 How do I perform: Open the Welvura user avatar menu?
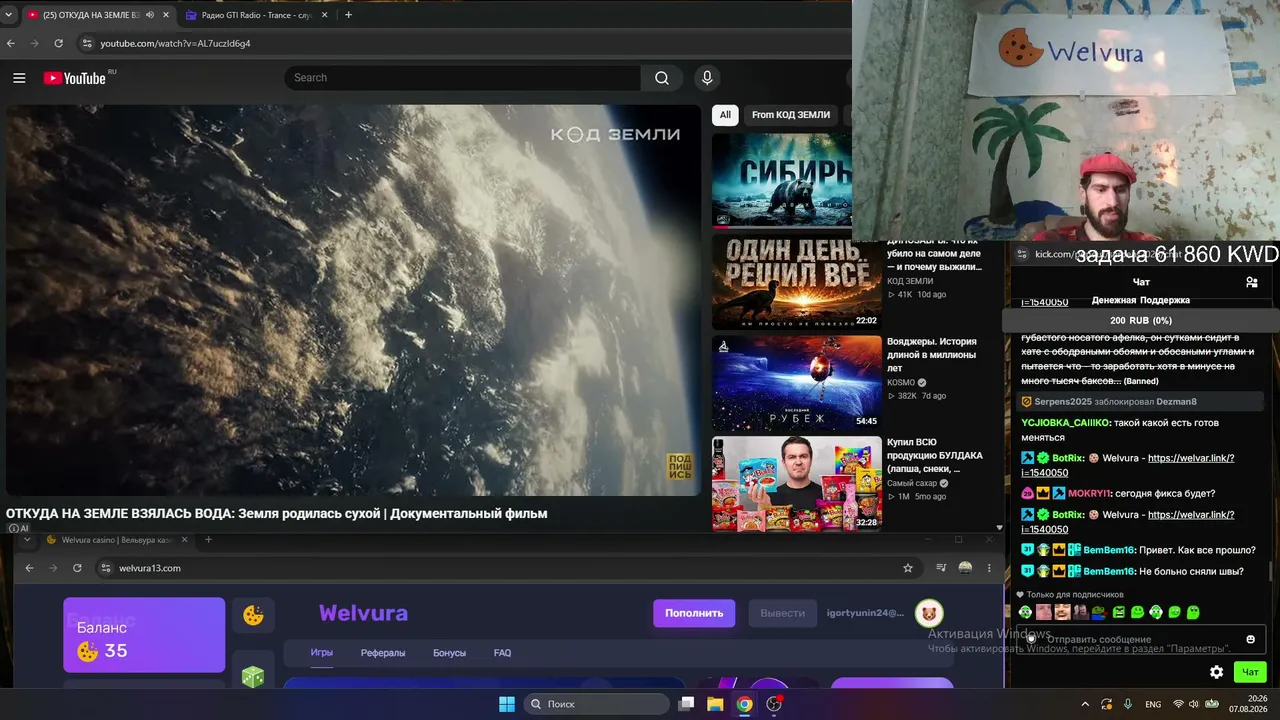tap(929, 613)
